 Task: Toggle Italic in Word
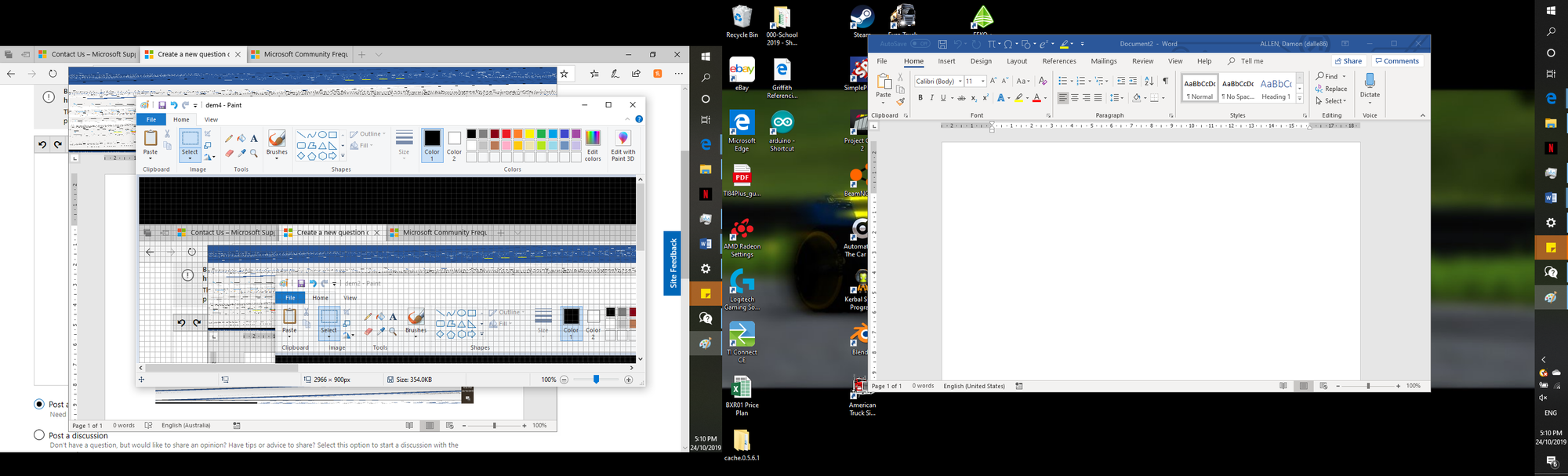click(x=931, y=98)
